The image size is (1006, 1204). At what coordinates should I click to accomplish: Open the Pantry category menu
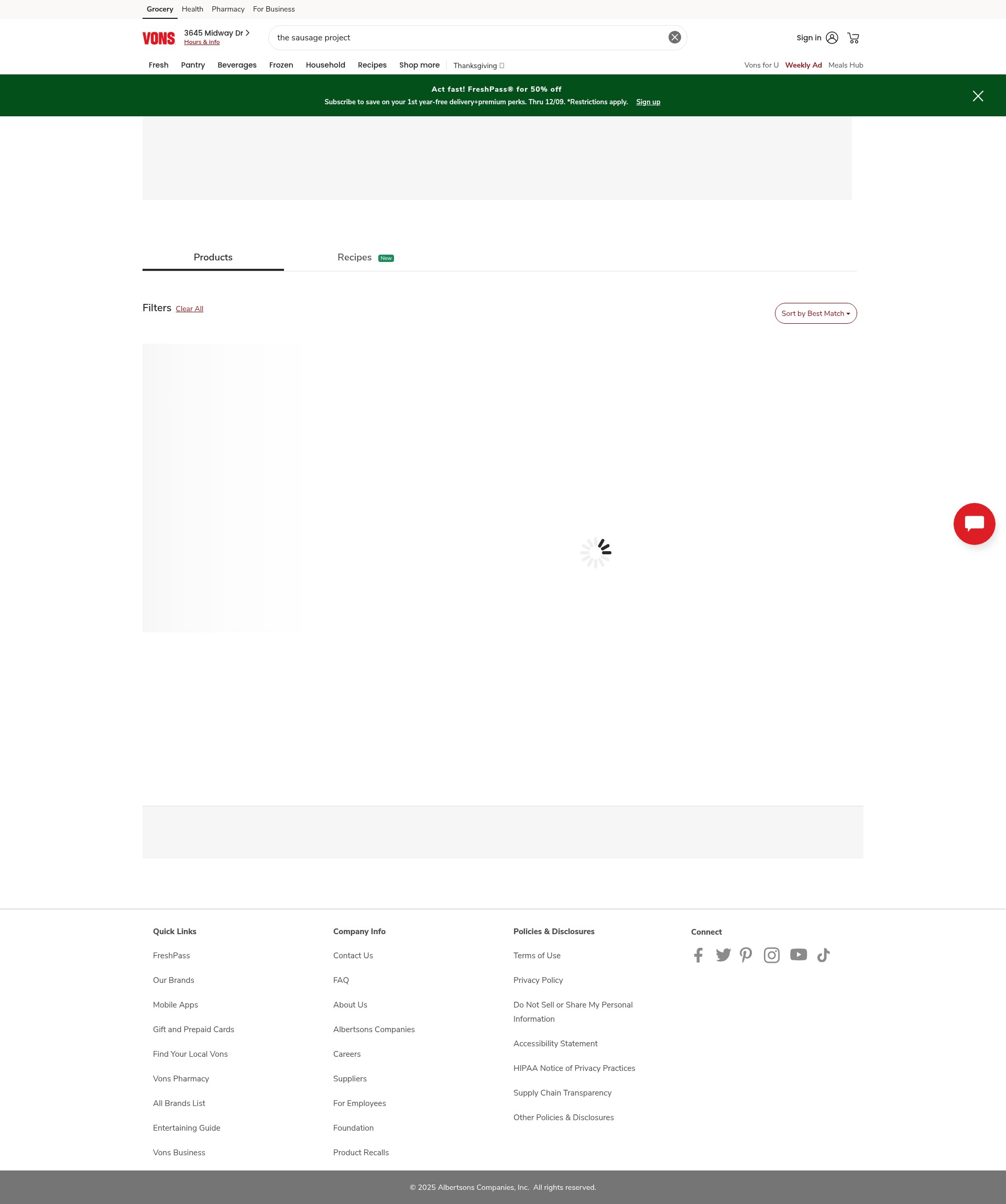[x=193, y=65]
